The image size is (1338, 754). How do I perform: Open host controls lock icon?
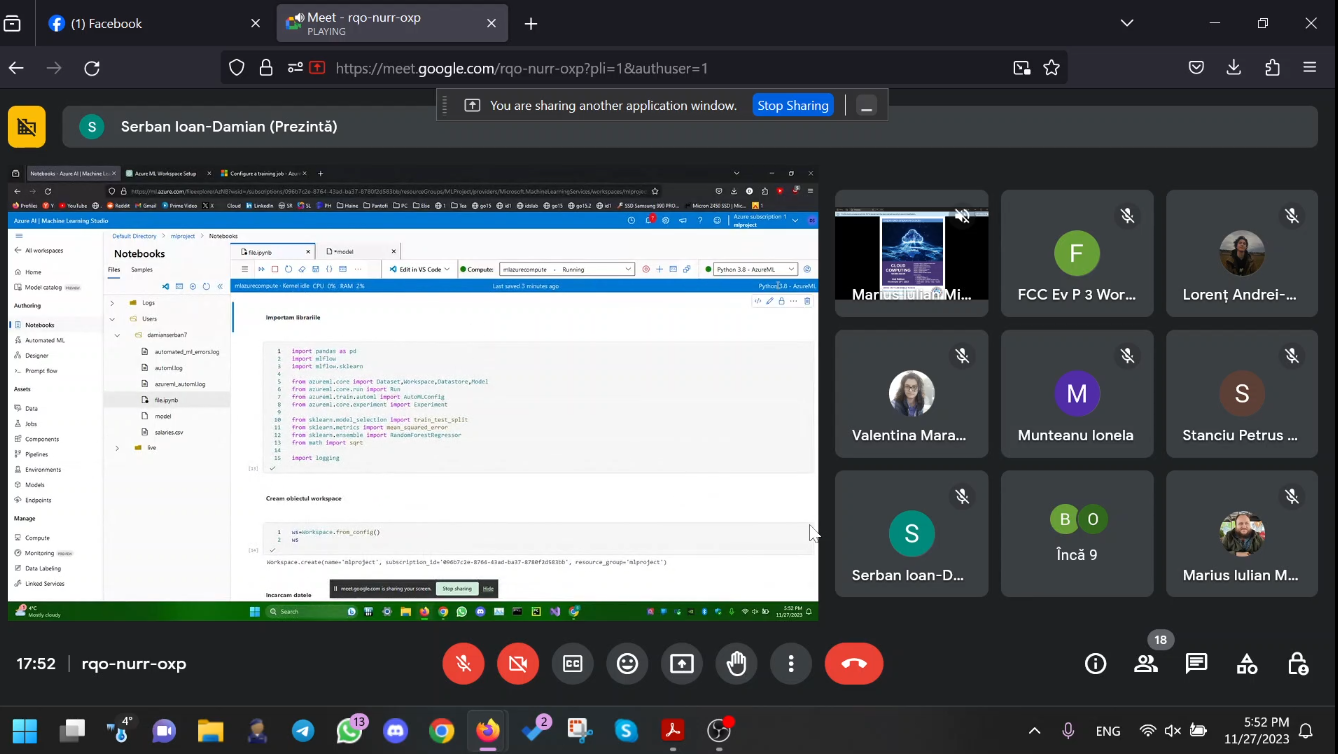click(1298, 664)
